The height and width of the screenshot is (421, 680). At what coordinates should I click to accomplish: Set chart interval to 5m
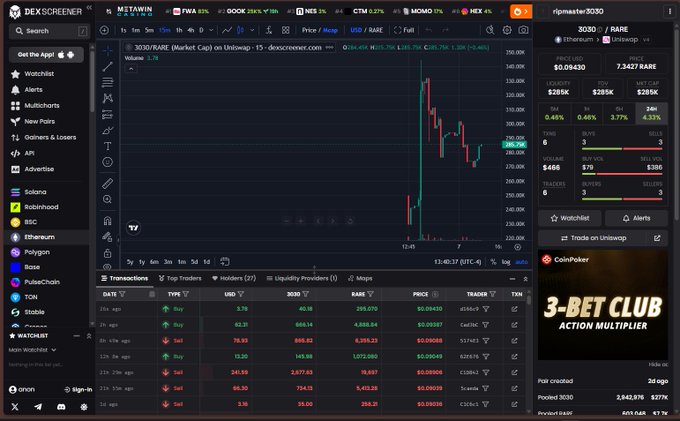149,30
